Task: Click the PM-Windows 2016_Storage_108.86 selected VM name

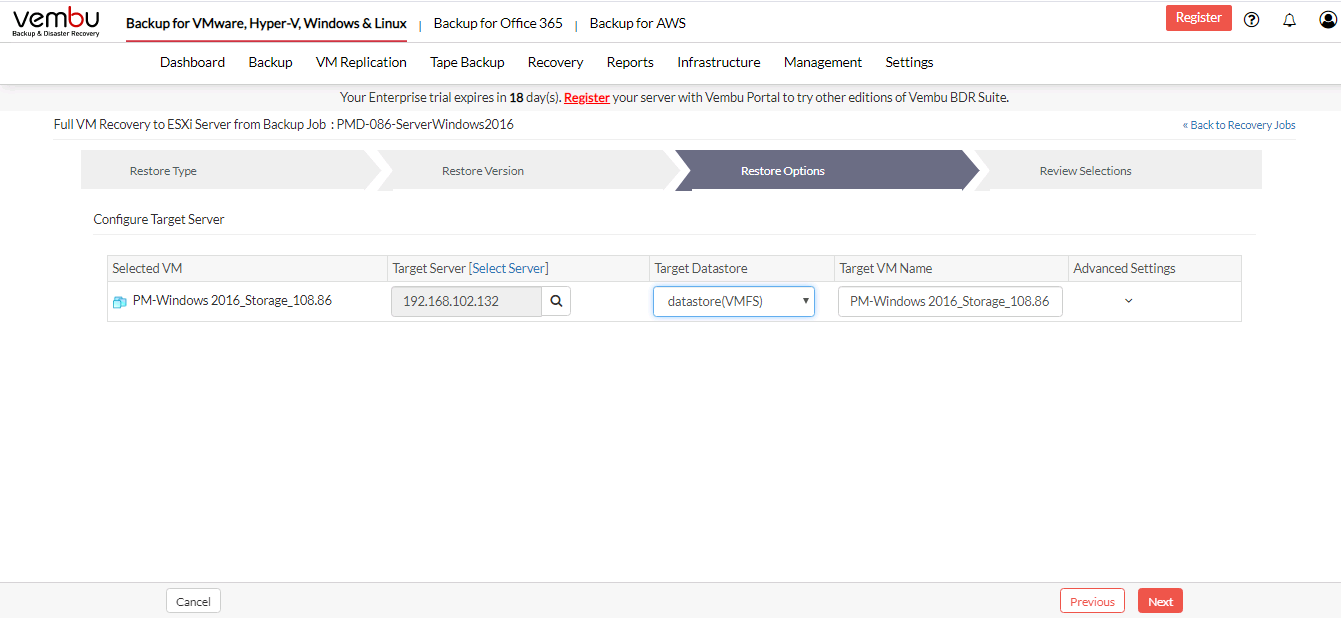Action: click(x=232, y=300)
